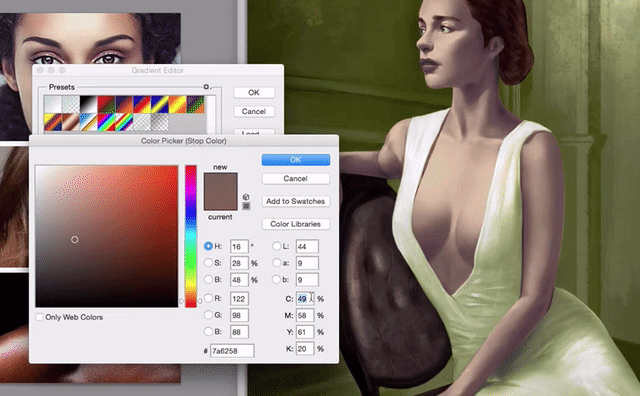This screenshot has height=396, width=640.
Task: Open Color Libraries
Action: [x=296, y=224]
